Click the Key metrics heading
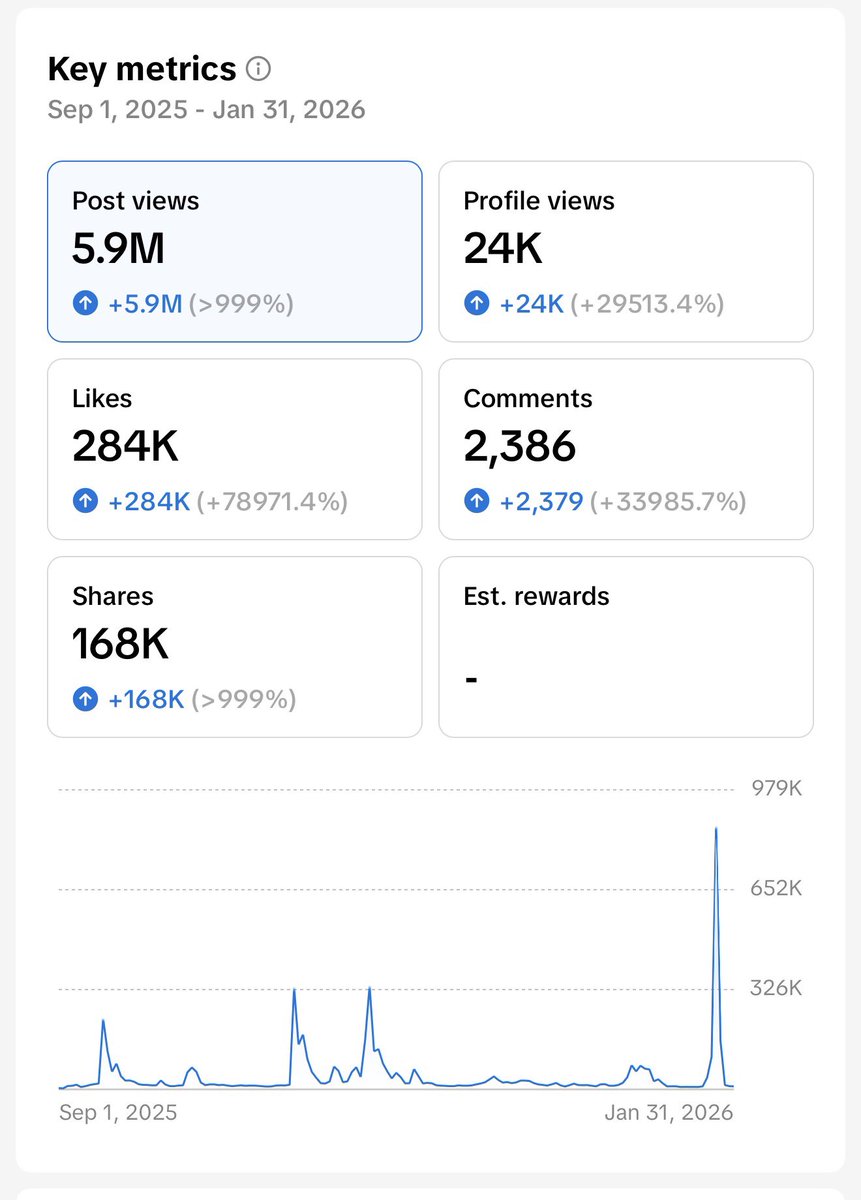This screenshot has width=861, height=1200. [x=142, y=69]
